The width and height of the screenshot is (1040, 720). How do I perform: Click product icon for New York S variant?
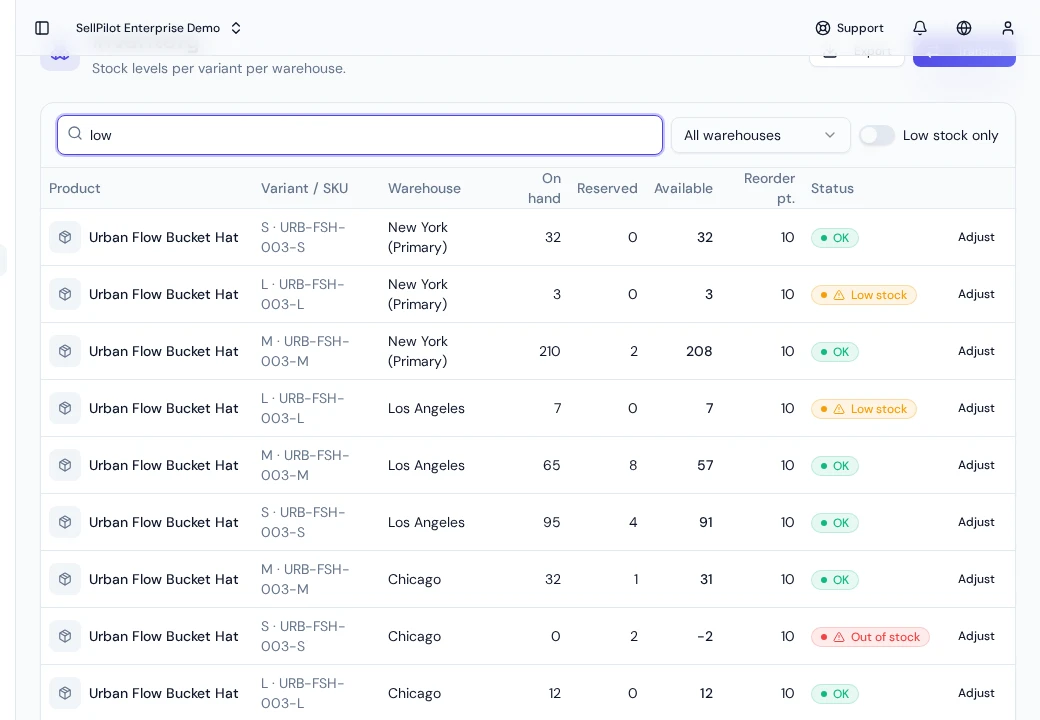[x=65, y=237]
